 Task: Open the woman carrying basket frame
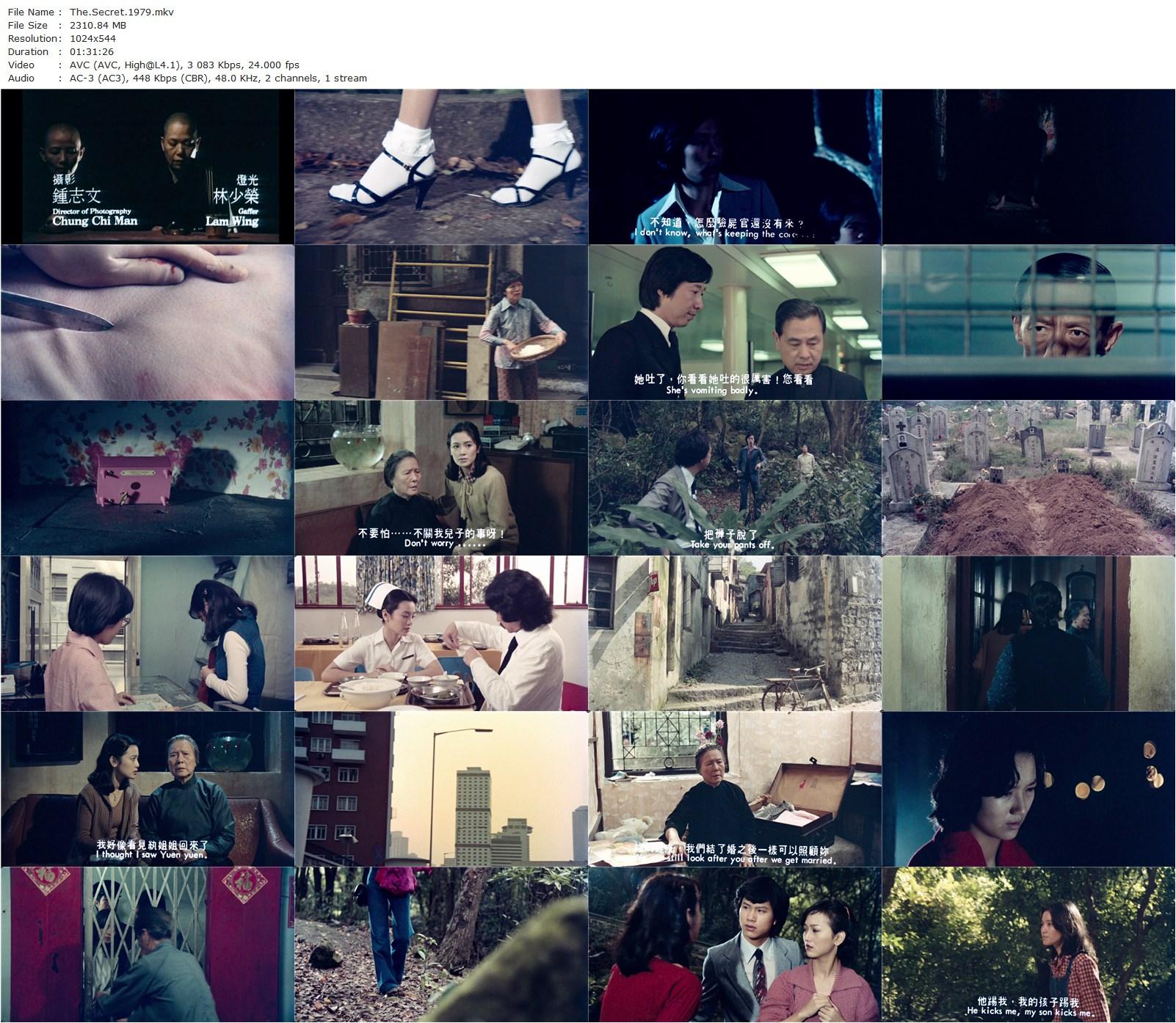coord(441,322)
